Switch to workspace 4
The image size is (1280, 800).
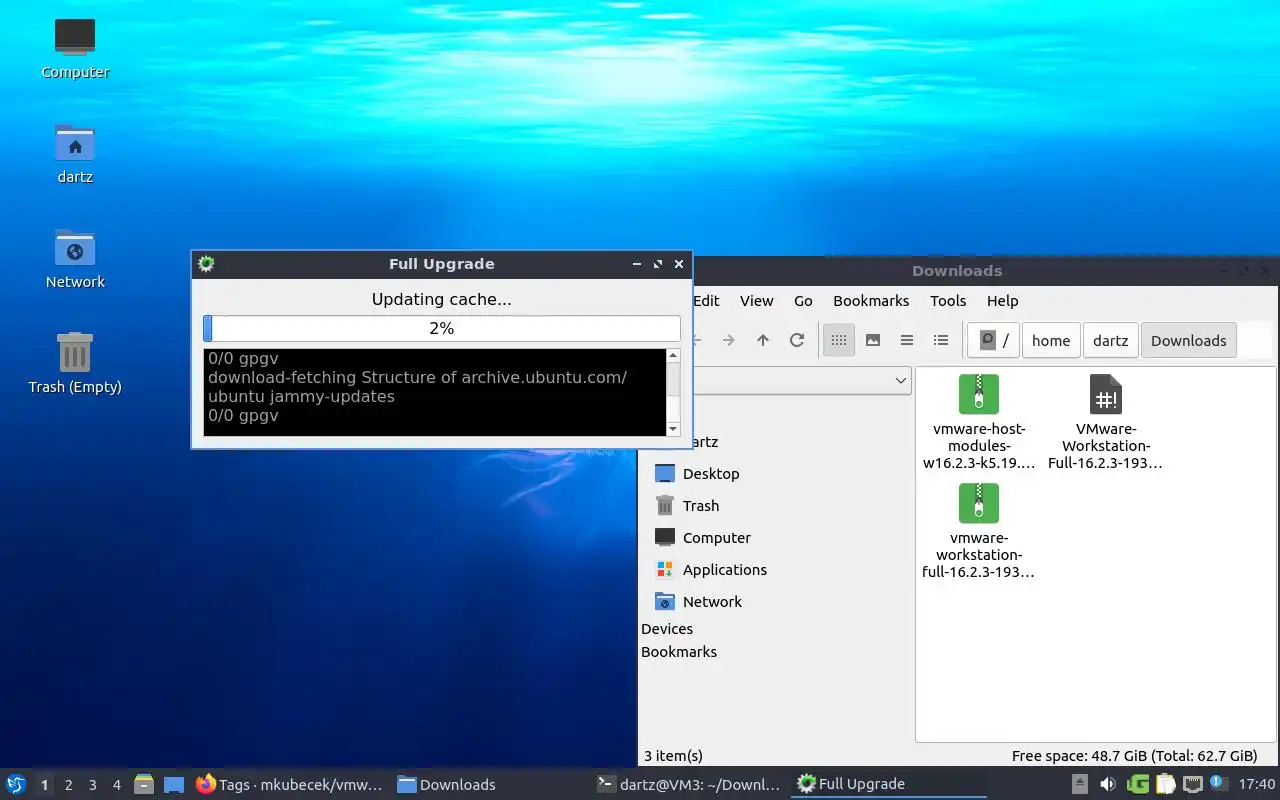(x=116, y=785)
